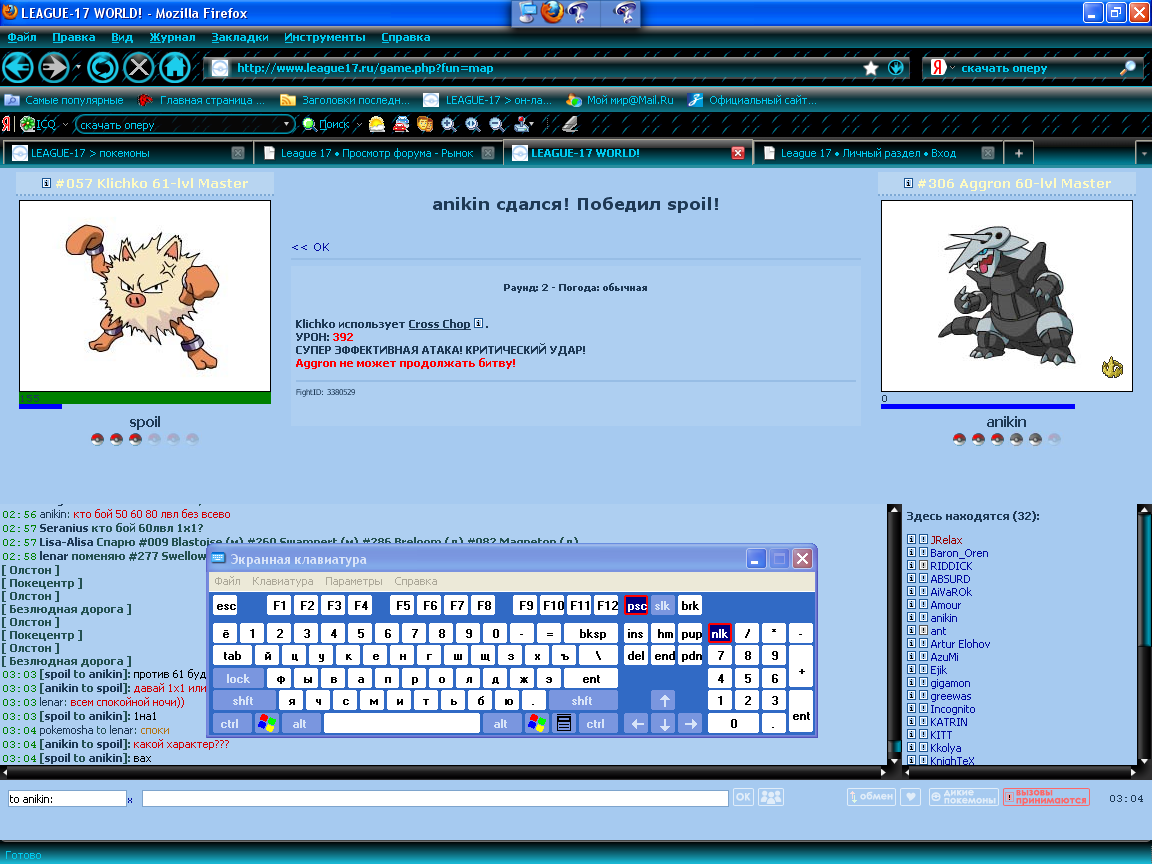Open the Home page button
This screenshot has height=864, width=1152.
(174, 68)
